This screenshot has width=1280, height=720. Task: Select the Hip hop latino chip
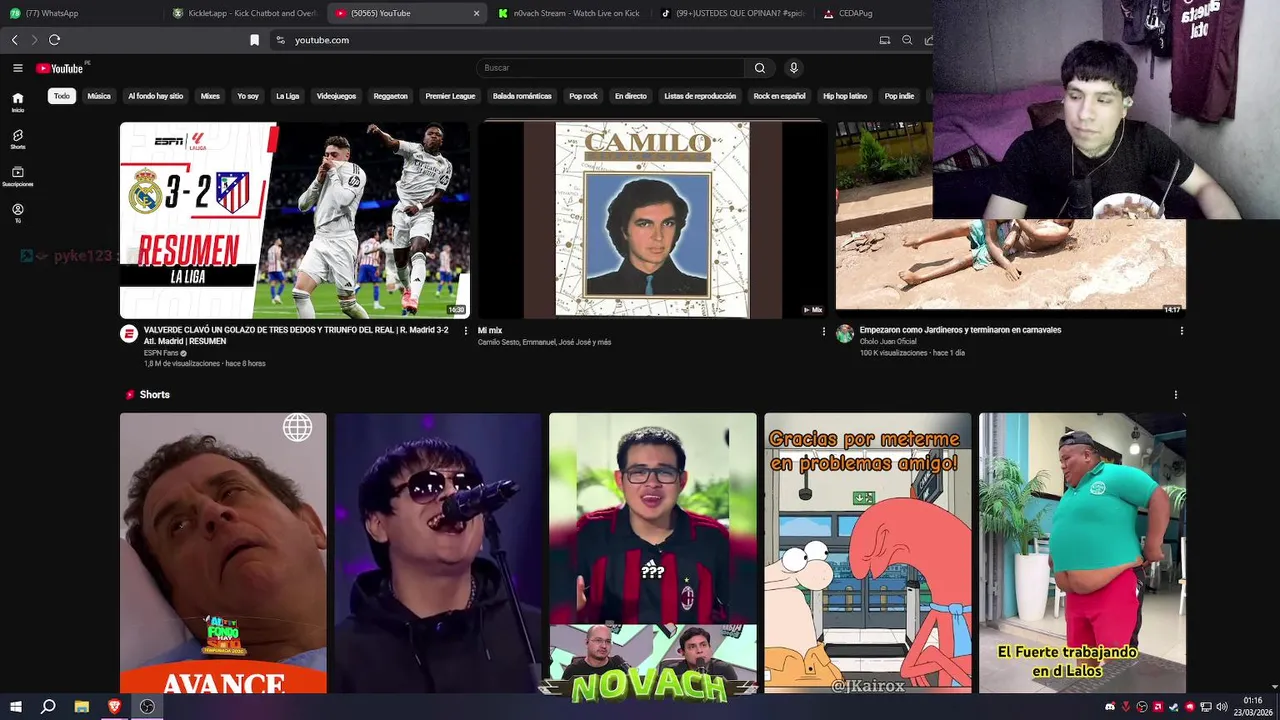tap(845, 96)
